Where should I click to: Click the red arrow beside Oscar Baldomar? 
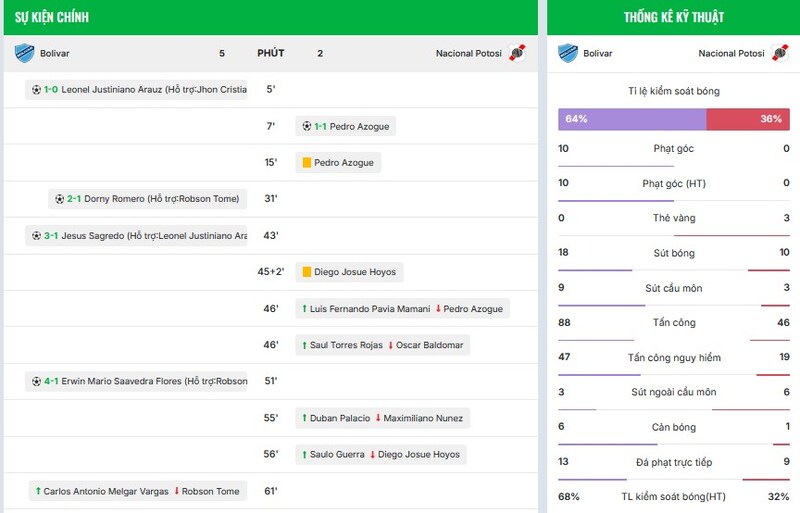coord(390,345)
